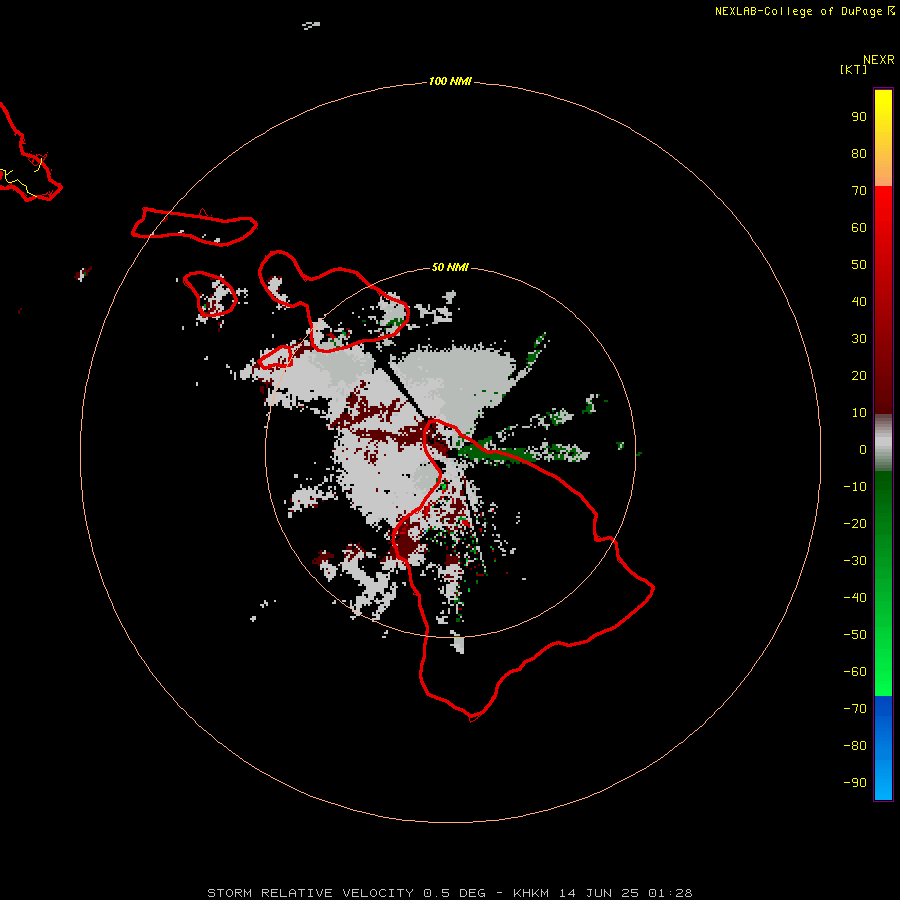Viewport: 900px width, 900px height.
Task: Click the 60 value on velocity scale
Action: click(859, 227)
